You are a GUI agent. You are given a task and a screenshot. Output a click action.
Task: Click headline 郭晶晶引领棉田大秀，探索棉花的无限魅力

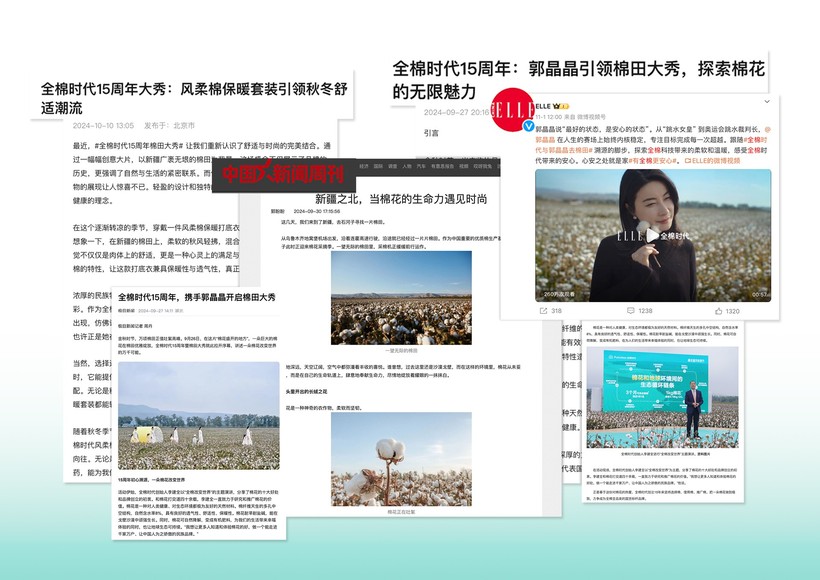579,79
